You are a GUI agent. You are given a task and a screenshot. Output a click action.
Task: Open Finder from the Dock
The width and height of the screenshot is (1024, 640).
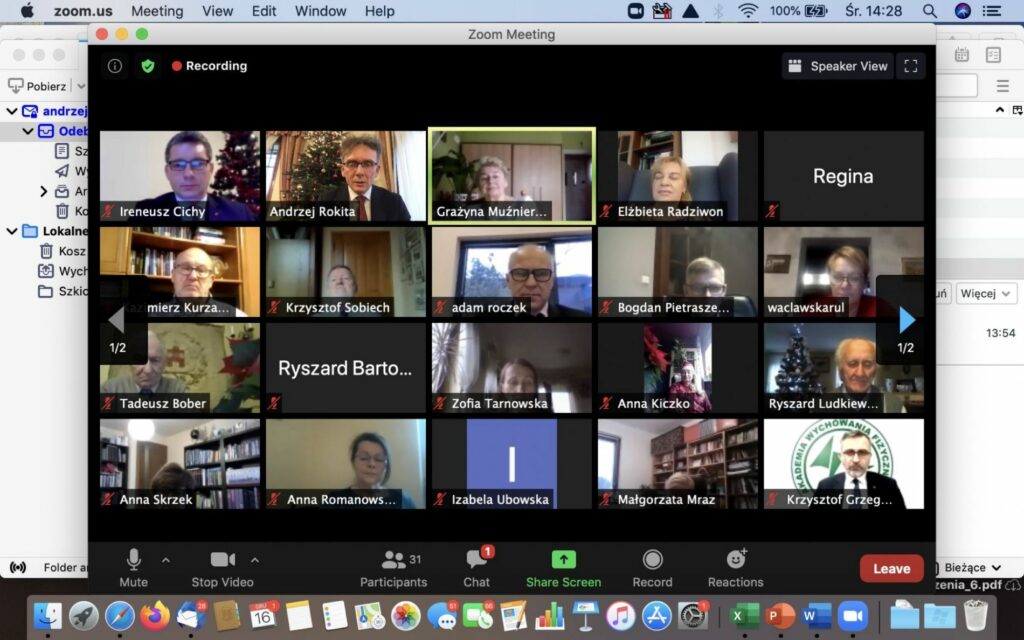point(48,616)
